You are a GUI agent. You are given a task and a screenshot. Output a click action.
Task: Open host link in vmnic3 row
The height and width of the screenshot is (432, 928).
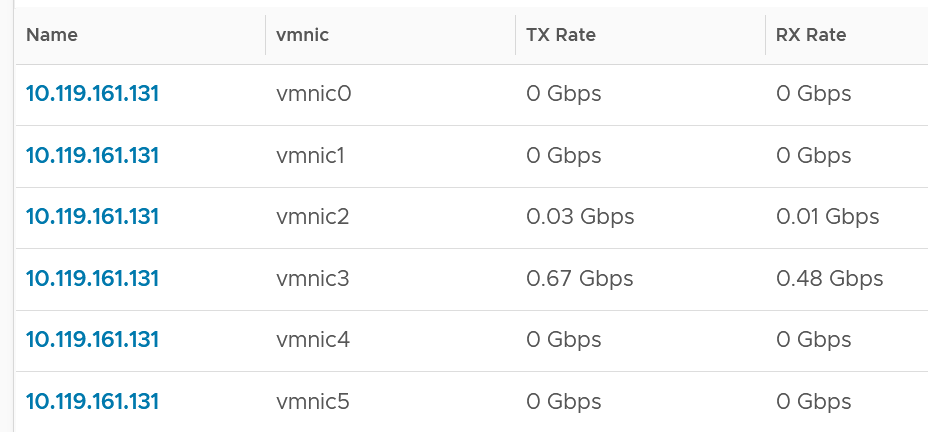point(92,278)
